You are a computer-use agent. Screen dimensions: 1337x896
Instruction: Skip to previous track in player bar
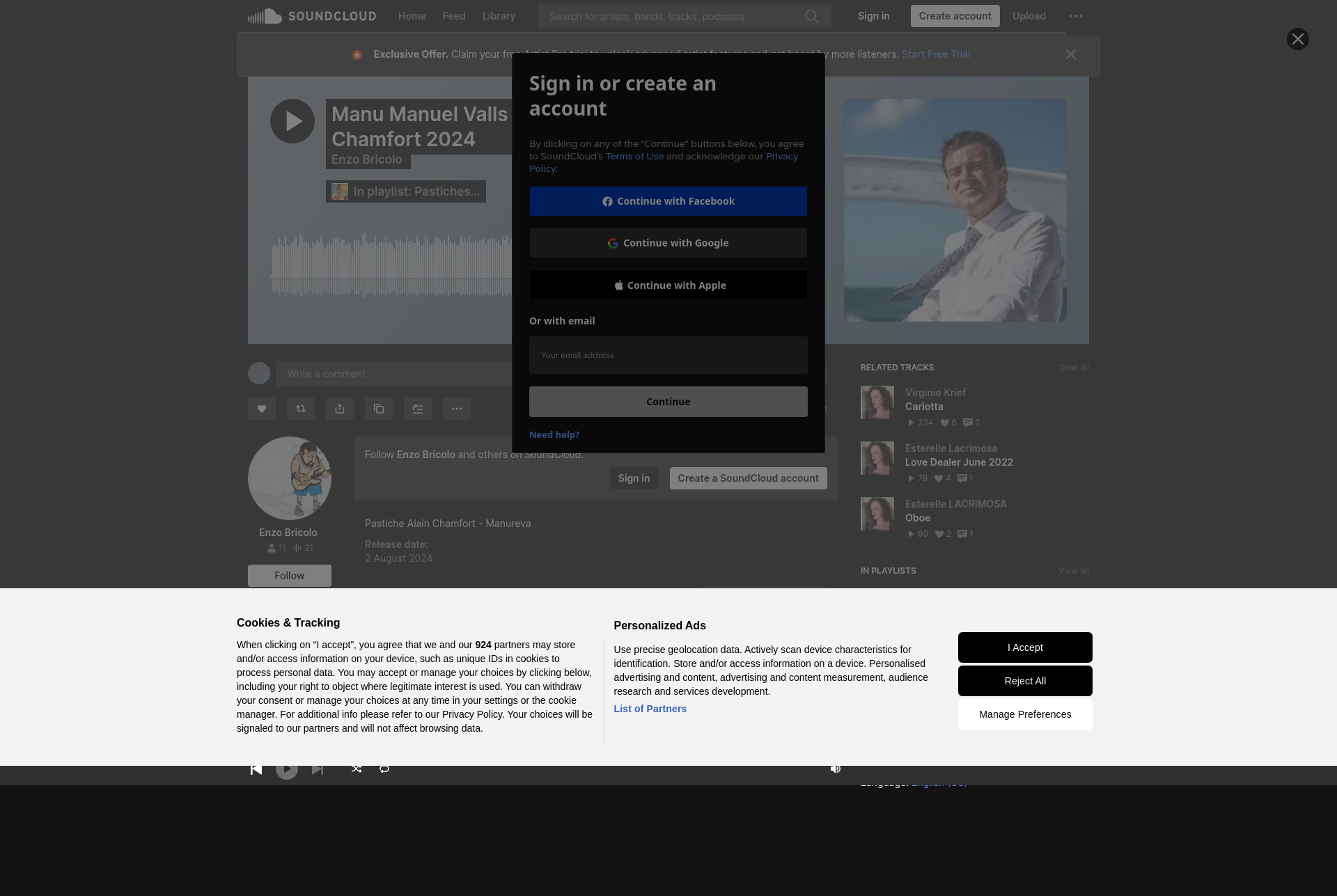coord(256,769)
